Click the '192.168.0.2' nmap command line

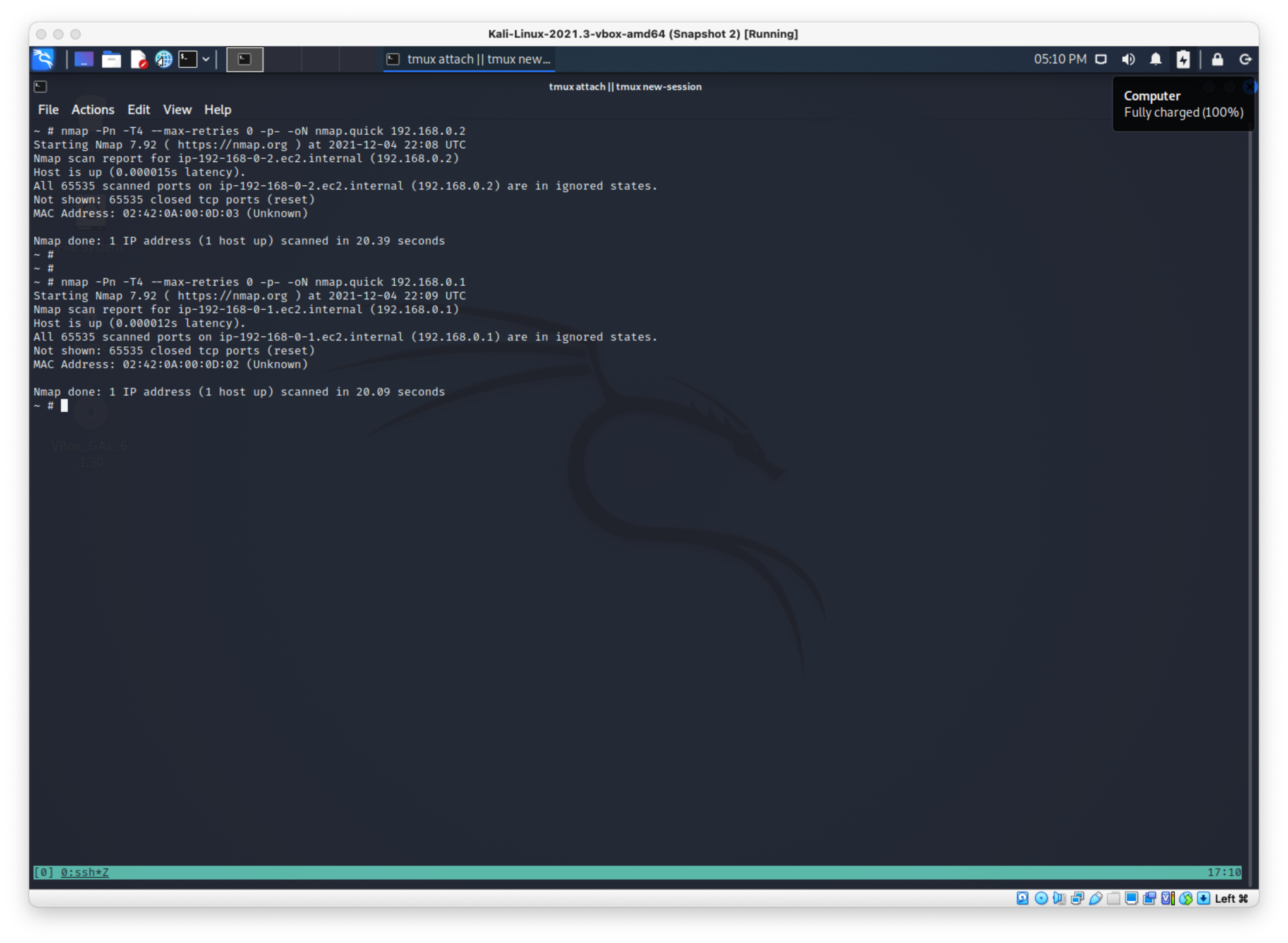pos(250,131)
